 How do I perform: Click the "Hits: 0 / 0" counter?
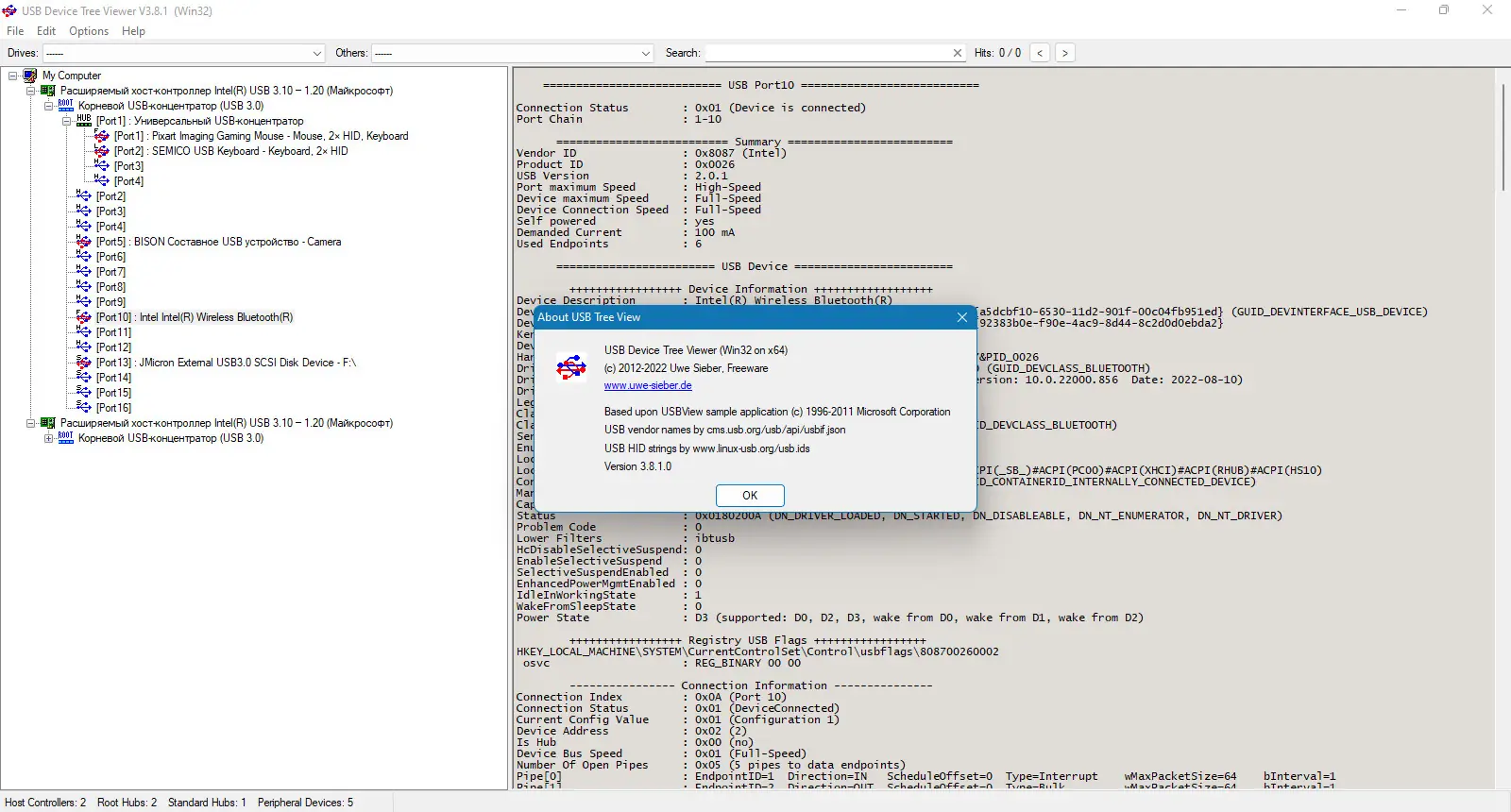coord(998,53)
